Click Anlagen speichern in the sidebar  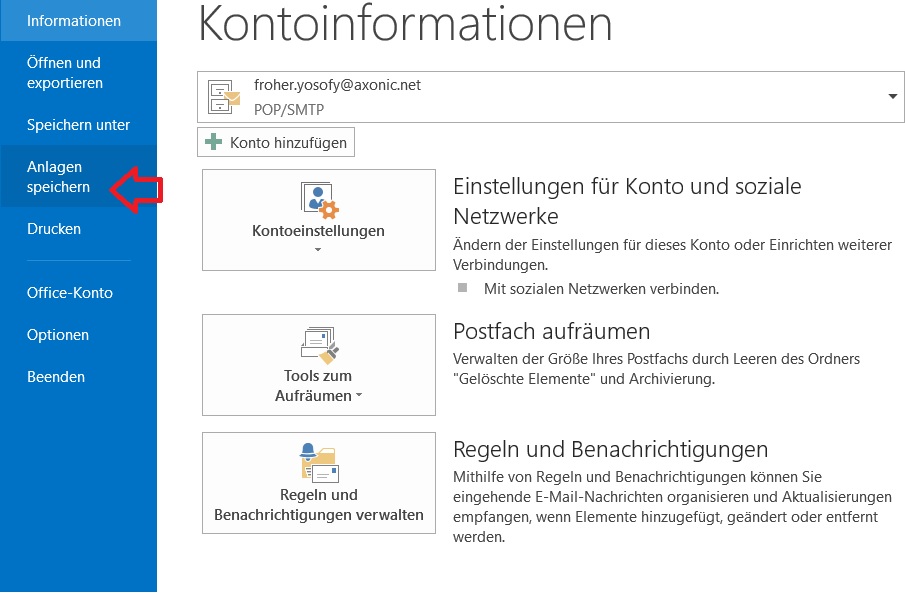click(x=78, y=177)
